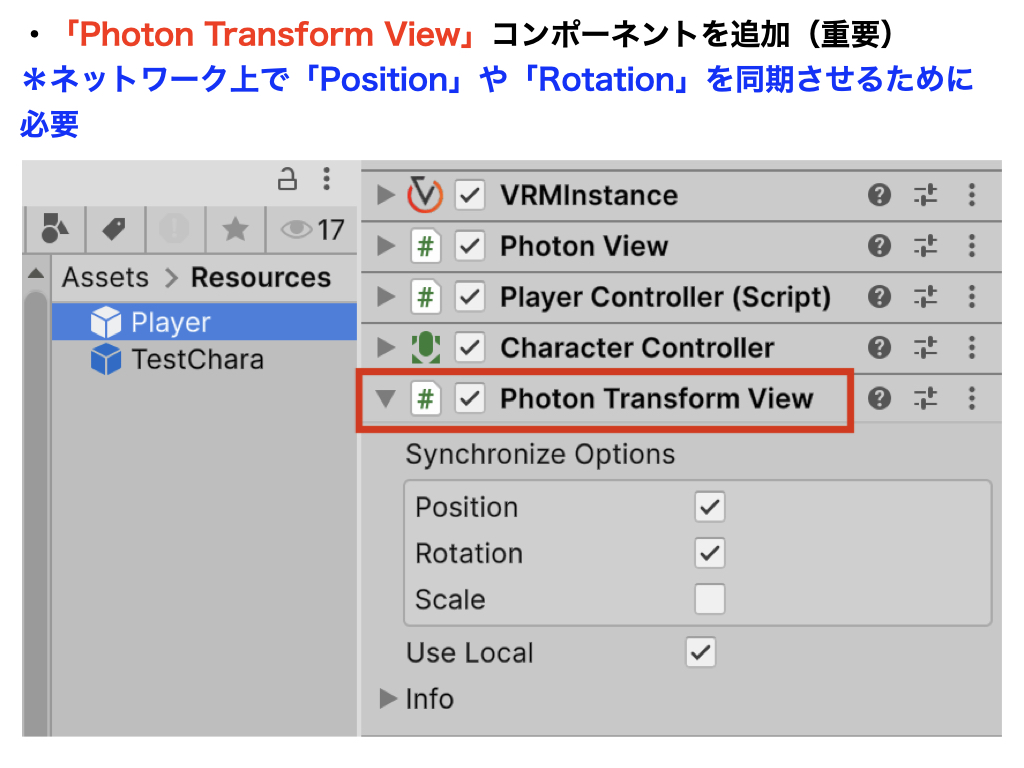Viewport: 1024px width, 768px height.
Task: Click the Synchronize Options label
Action: (540, 455)
